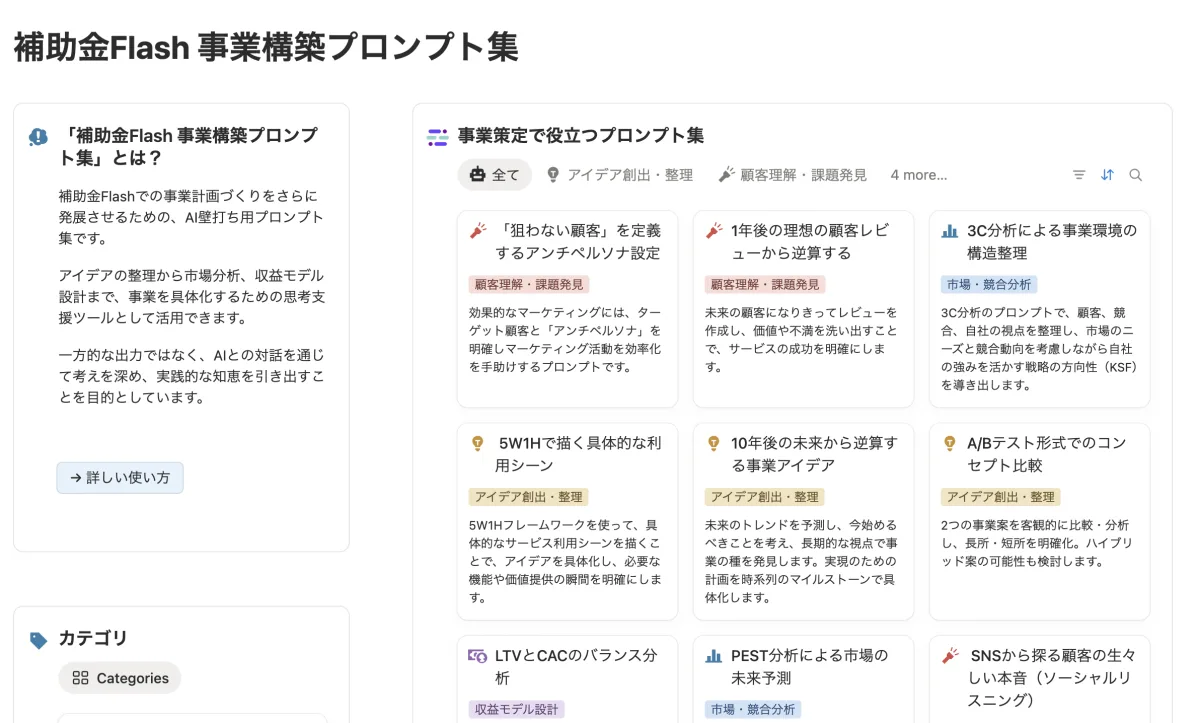Click 市場・競合分析 tag on 3C分析 card
The height and width of the screenshot is (723, 1200).
tap(989, 284)
